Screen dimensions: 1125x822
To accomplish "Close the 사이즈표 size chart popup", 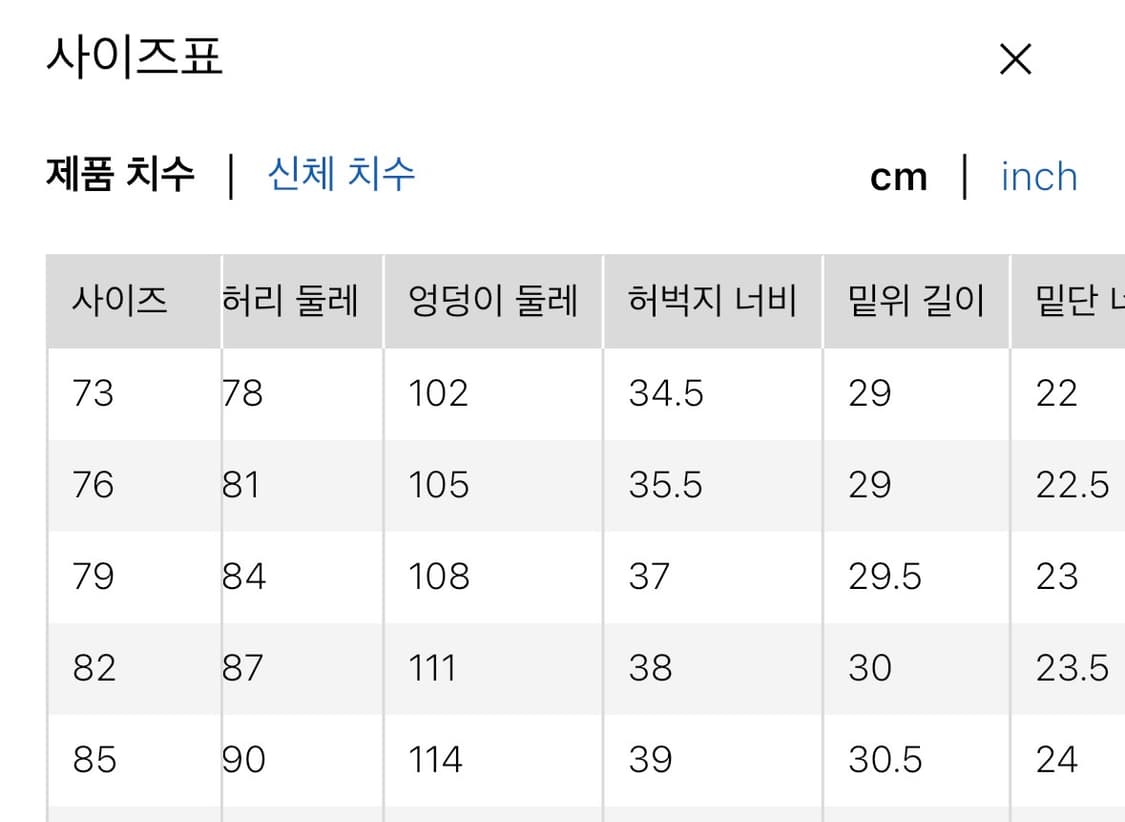I will [1015, 60].
